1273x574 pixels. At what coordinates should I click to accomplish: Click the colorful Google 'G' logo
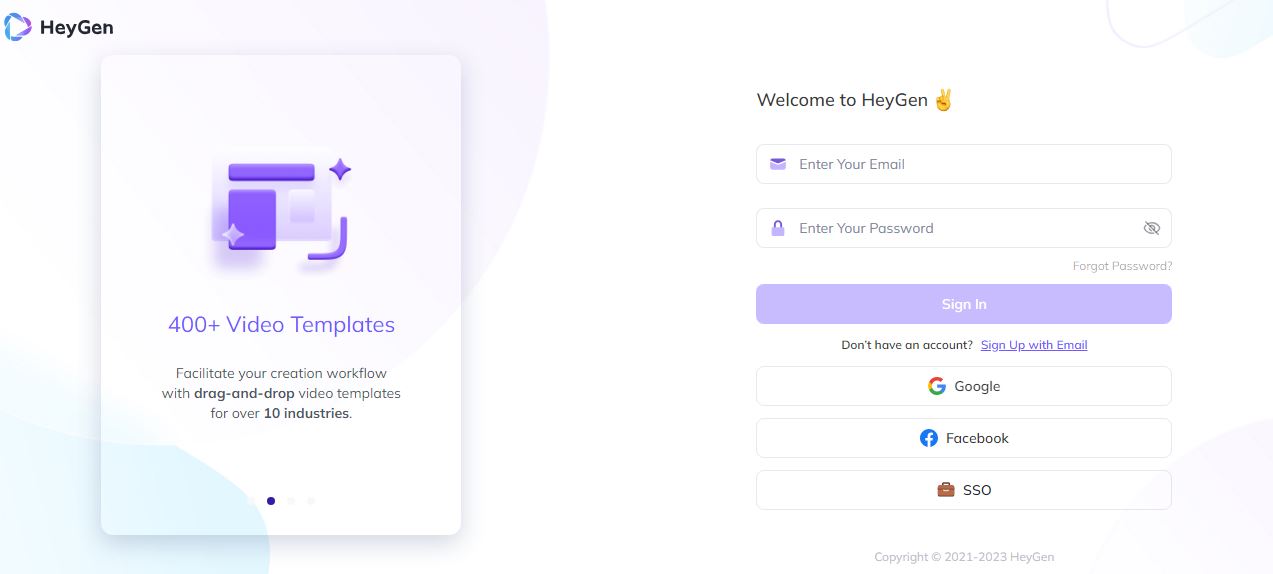(x=936, y=386)
